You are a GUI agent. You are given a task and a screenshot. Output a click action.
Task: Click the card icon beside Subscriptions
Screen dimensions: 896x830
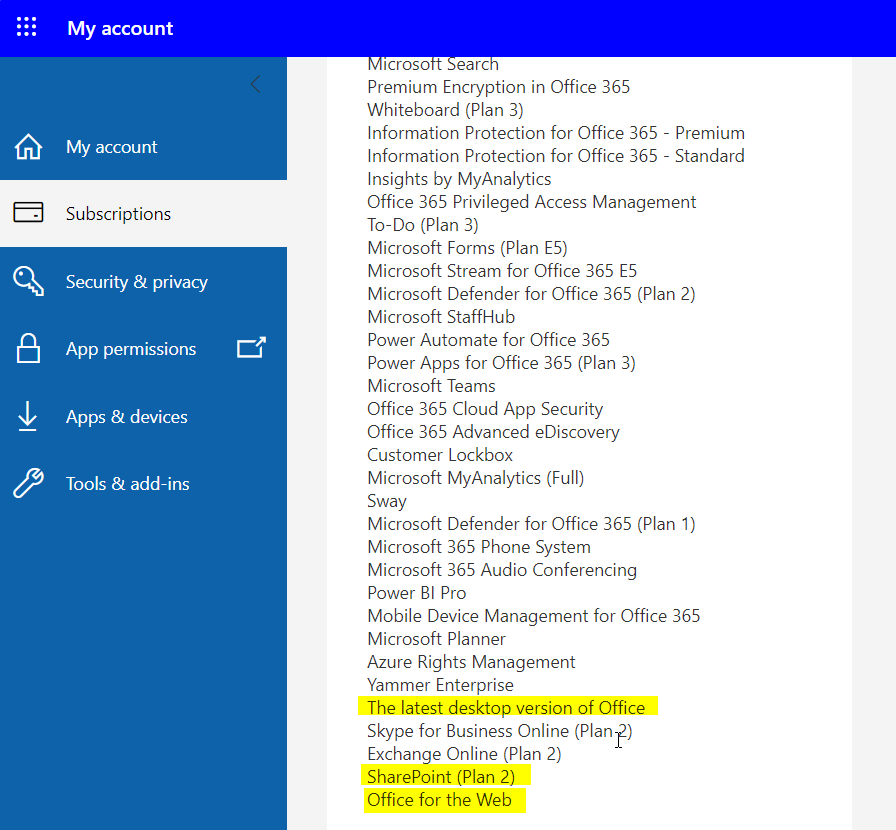pyautogui.click(x=28, y=212)
